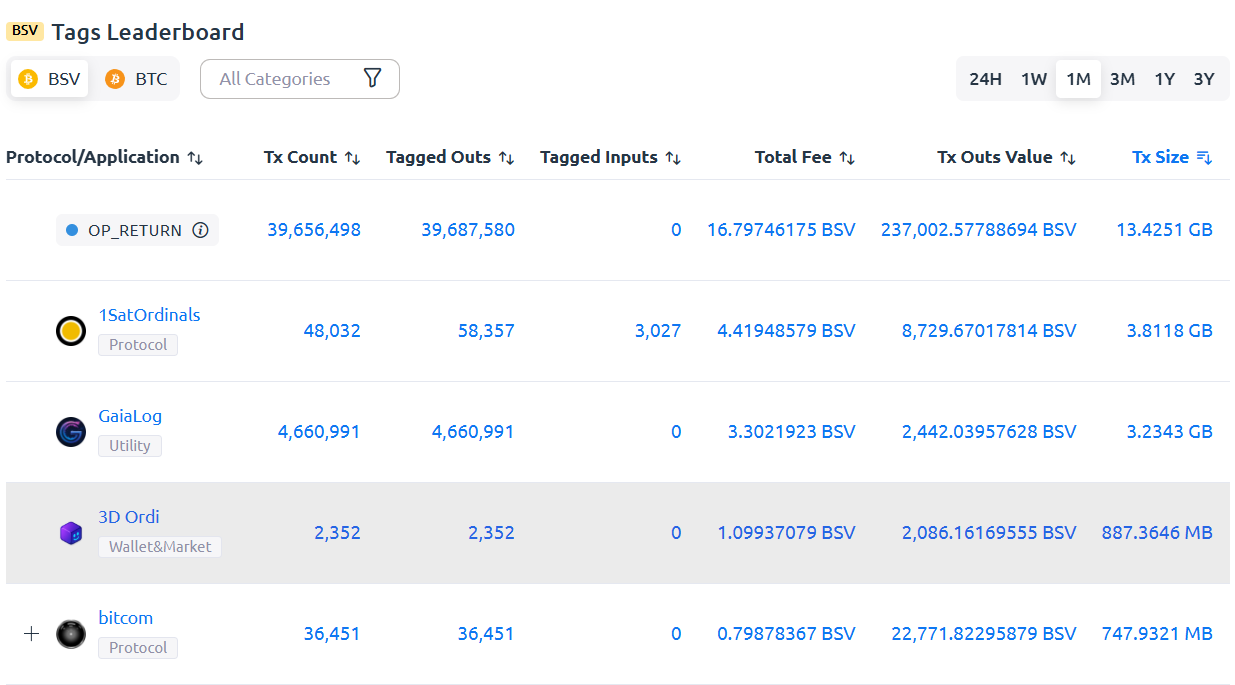Click Tx Size 3.8118 GB
The height and width of the screenshot is (685, 1235).
point(1169,331)
